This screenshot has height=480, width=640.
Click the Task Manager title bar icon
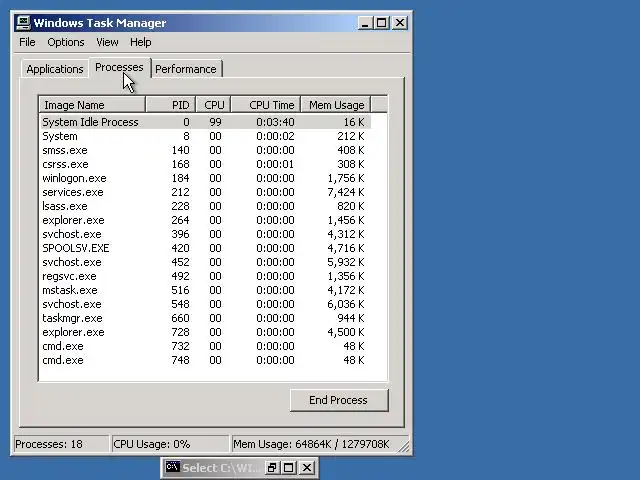click(23, 23)
